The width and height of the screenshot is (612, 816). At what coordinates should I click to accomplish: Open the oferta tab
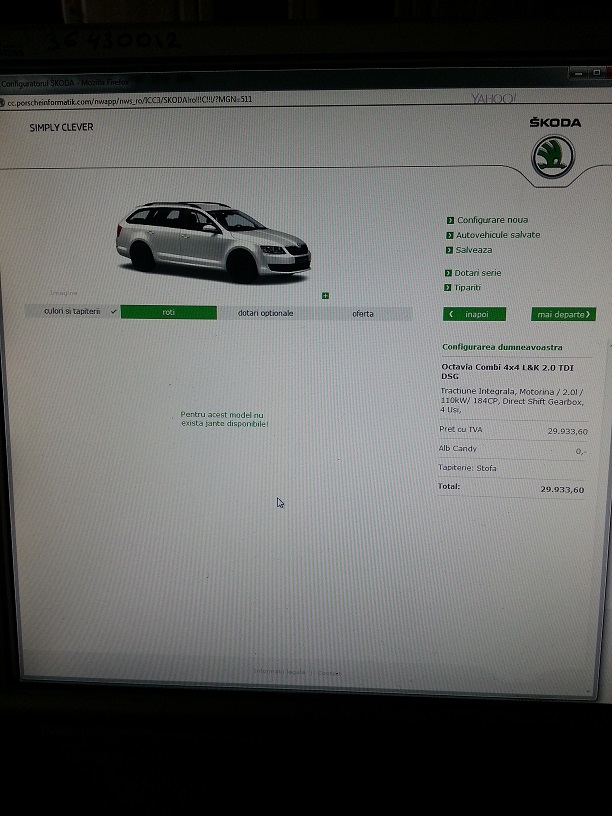pos(363,314)
